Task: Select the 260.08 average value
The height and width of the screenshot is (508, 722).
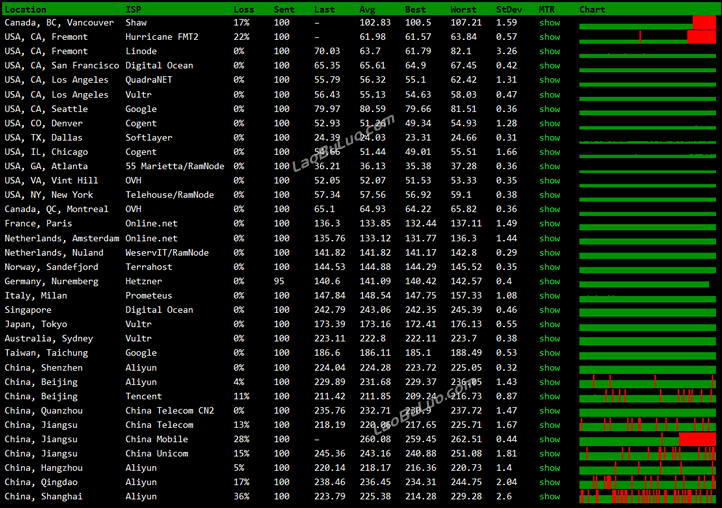Action: [x=375, y=439]
